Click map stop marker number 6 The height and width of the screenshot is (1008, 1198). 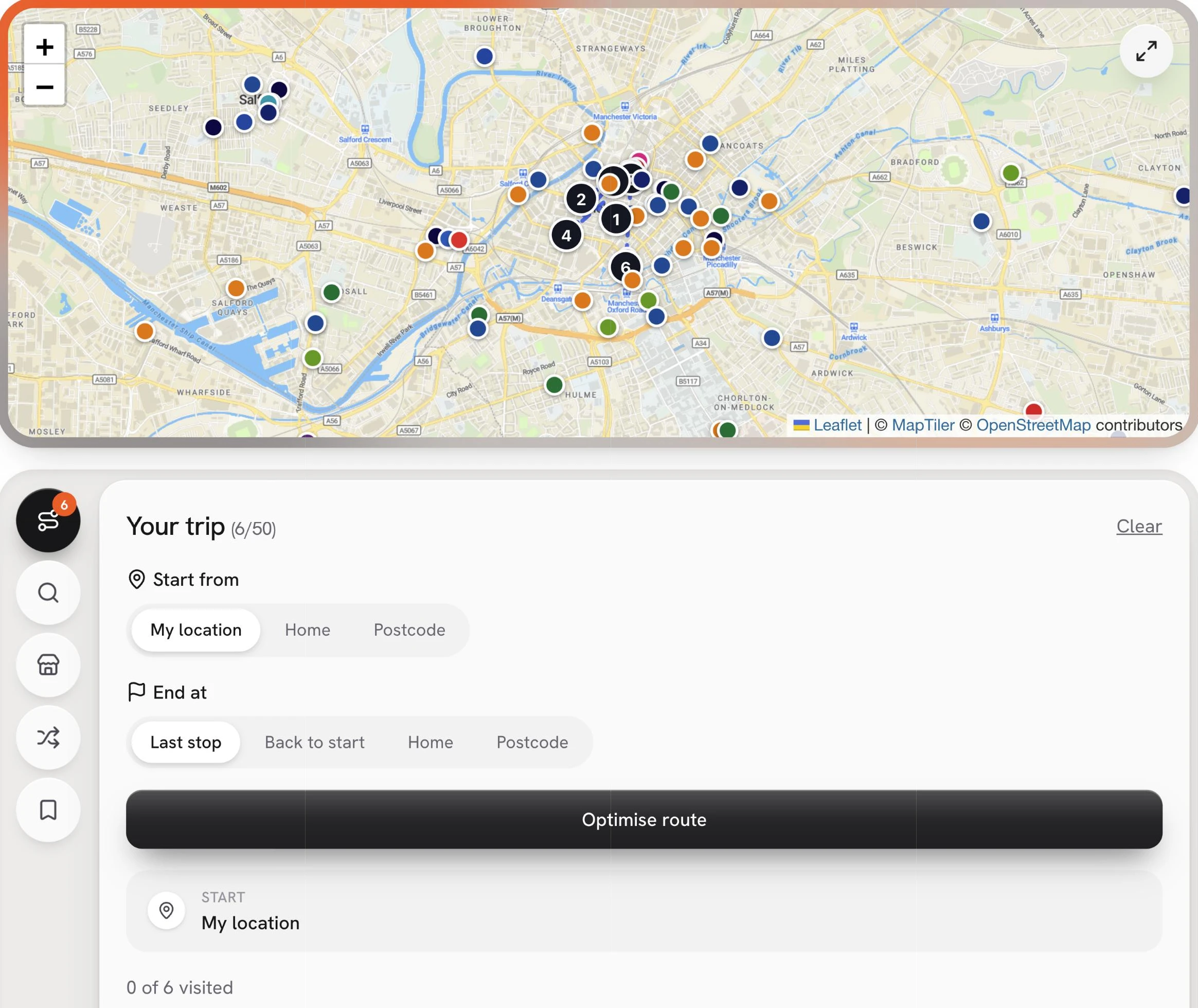click(625, 266)
